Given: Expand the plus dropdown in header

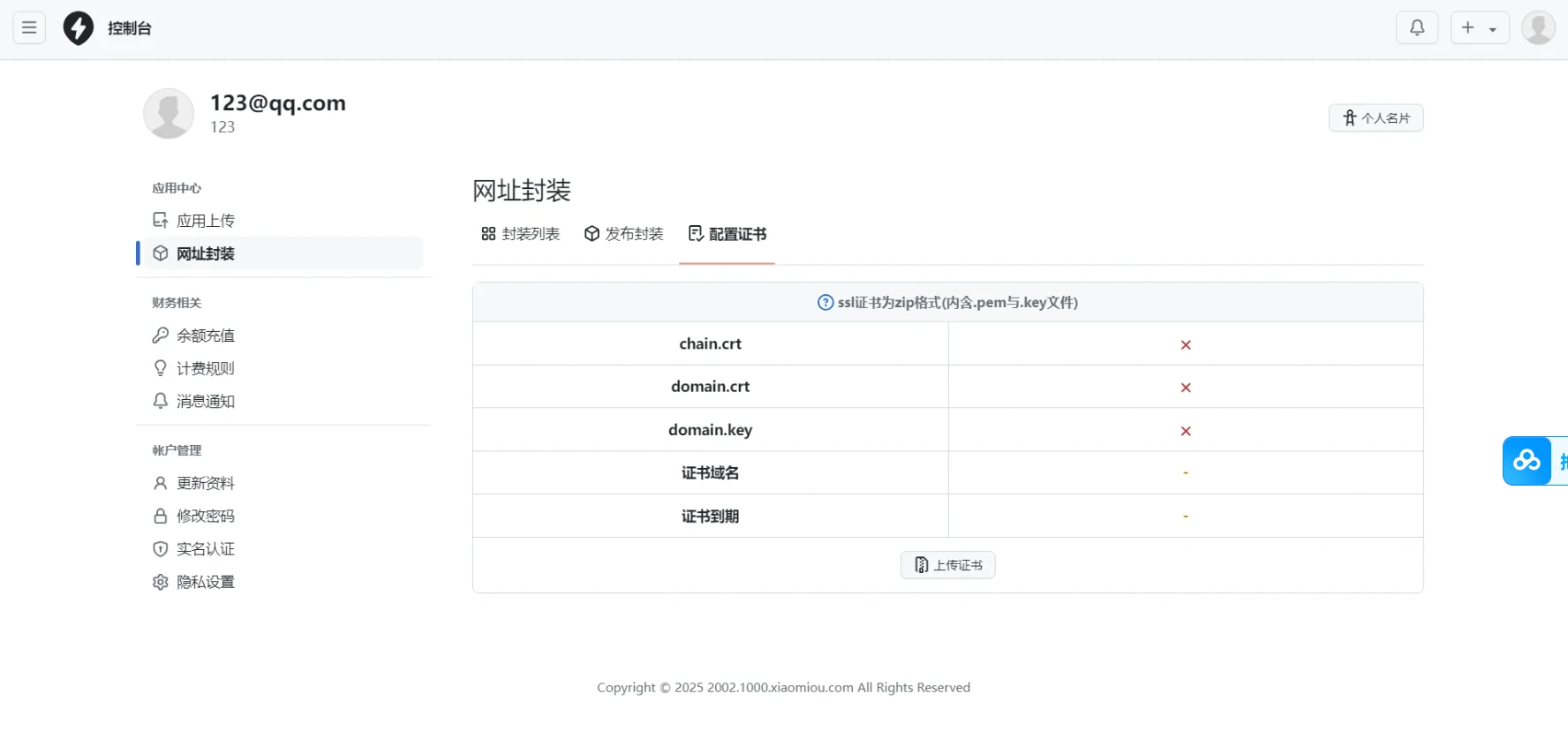Looking at the screenshot, I should (x=1479, y=28).
